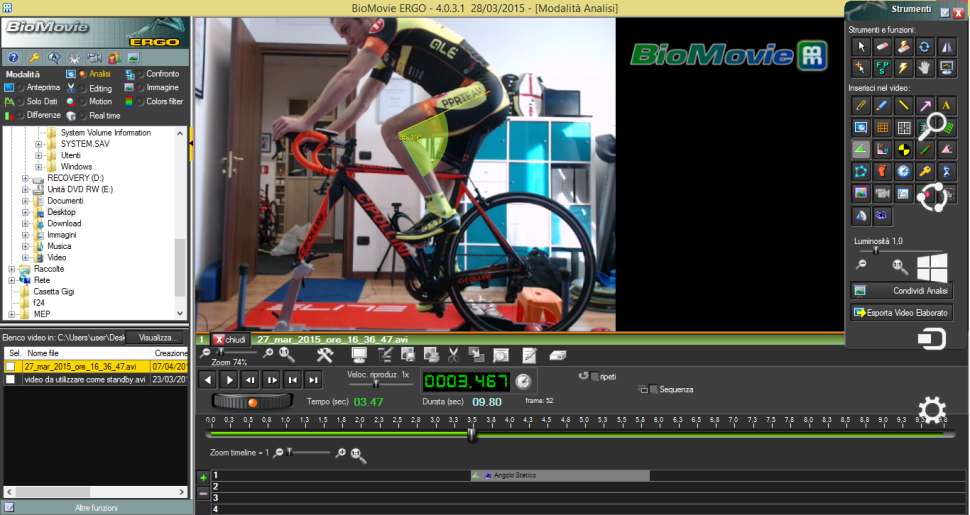Select the Real time mode radio button
The width and height of the screenshot is (970, 515).
click(82, 116)
